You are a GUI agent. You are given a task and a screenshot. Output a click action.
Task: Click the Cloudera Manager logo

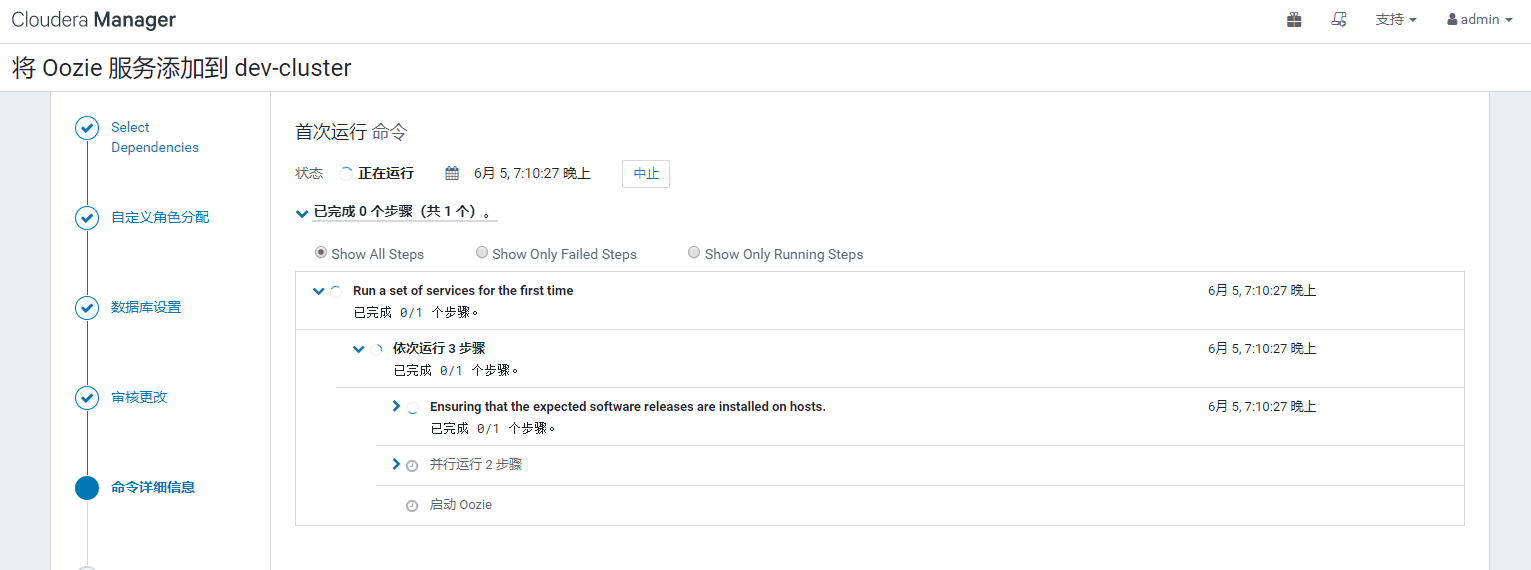(94, 20)
